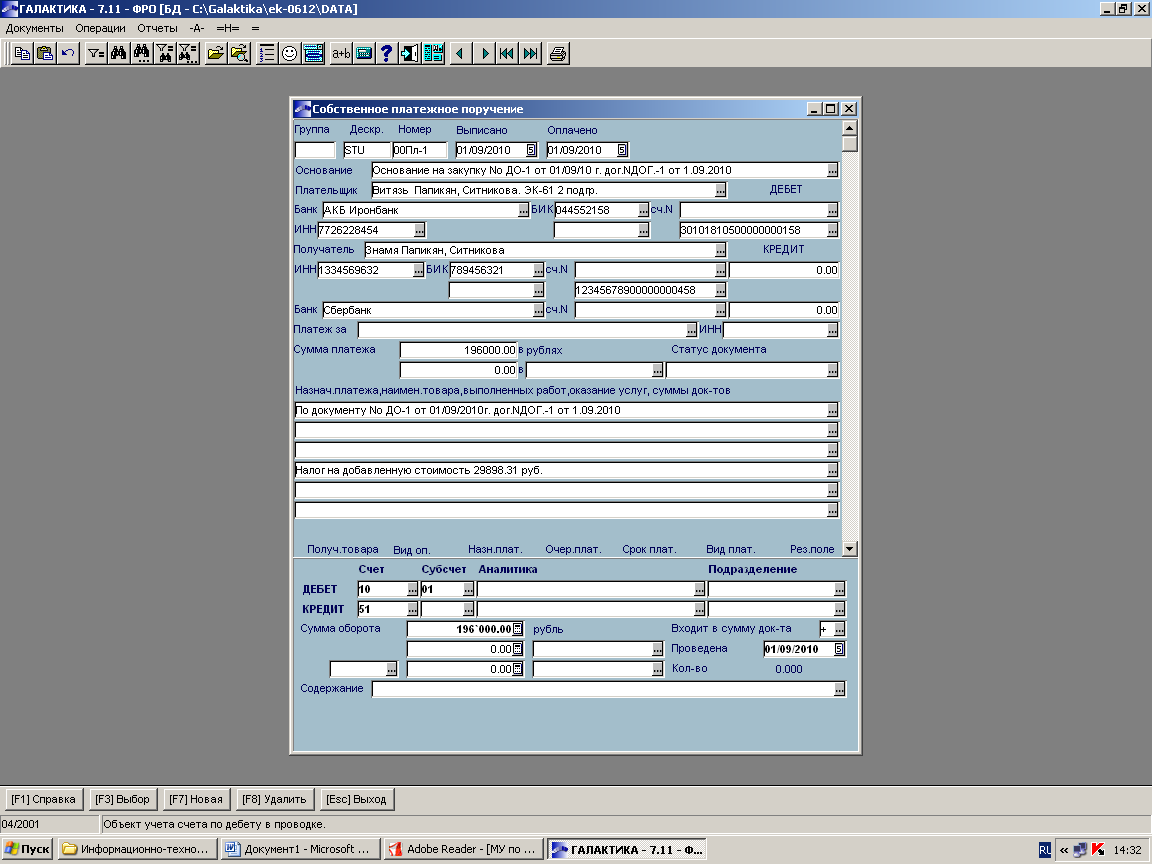Open selection button for Основание field

(x=832, y=170)
